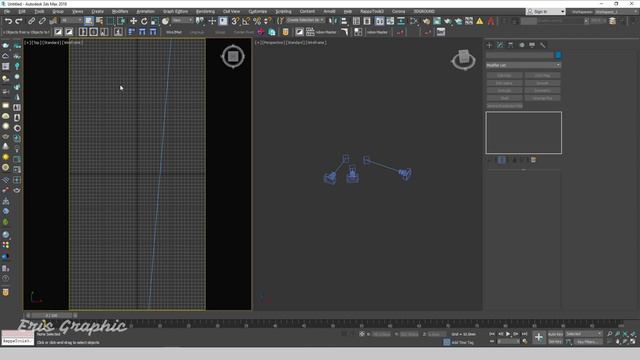
Task: Click the Perspective viewport ViewCube
Action: pos(464,60)
